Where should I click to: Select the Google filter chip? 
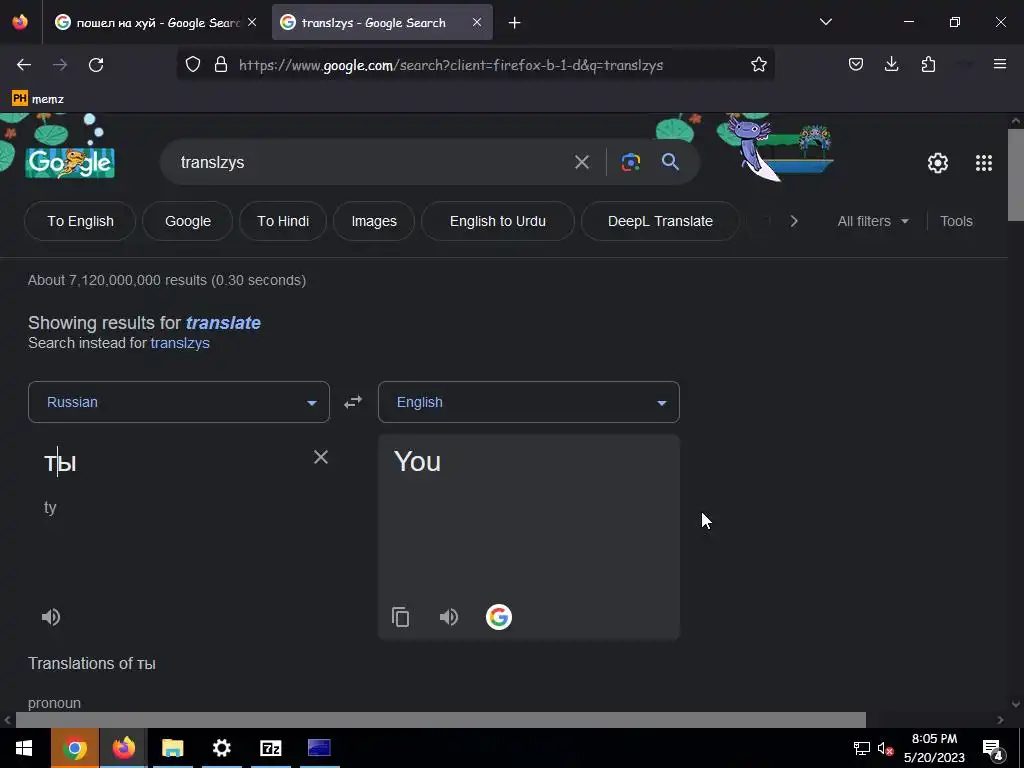[187, 221]
